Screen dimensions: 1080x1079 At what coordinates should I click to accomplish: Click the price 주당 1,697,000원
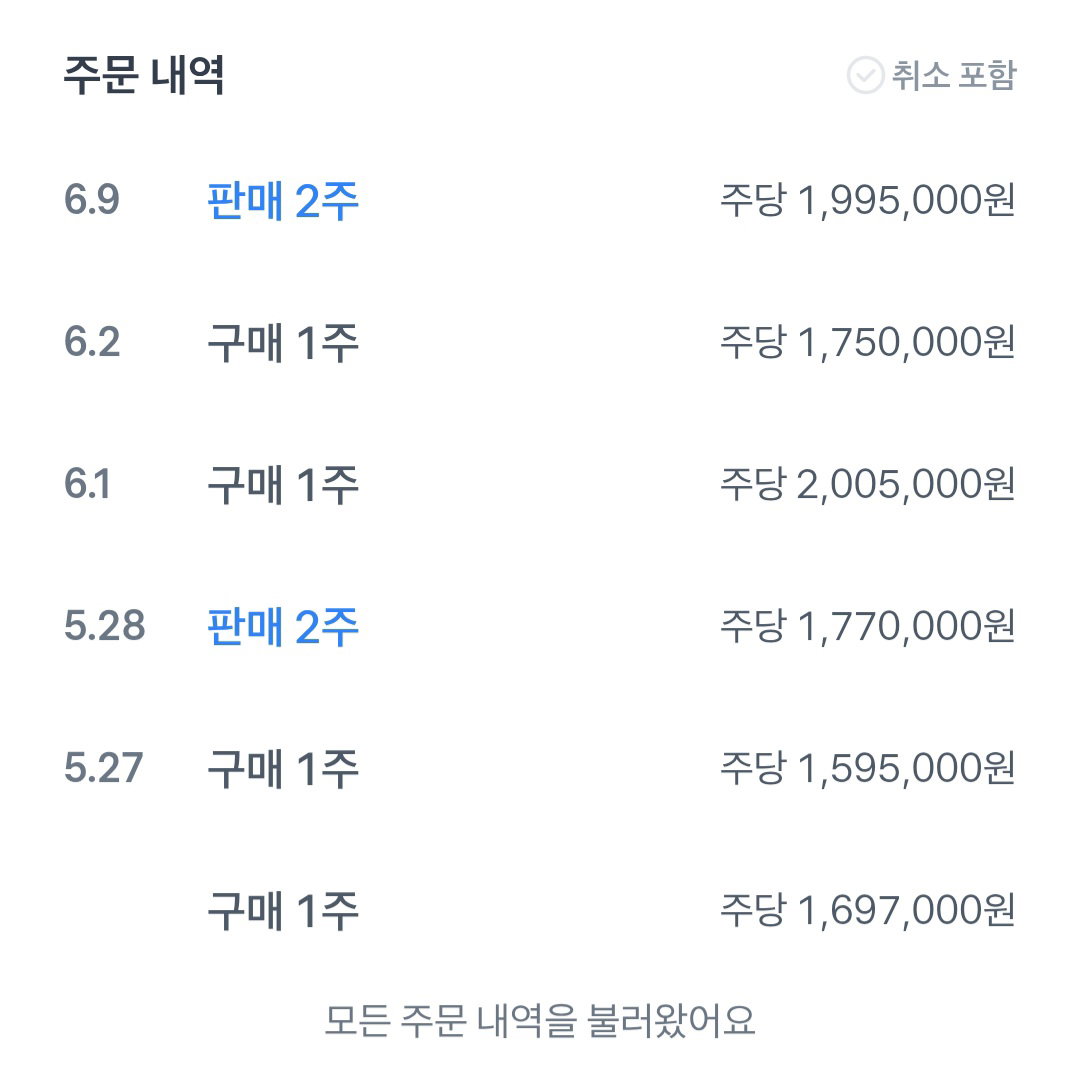[868, 910]
